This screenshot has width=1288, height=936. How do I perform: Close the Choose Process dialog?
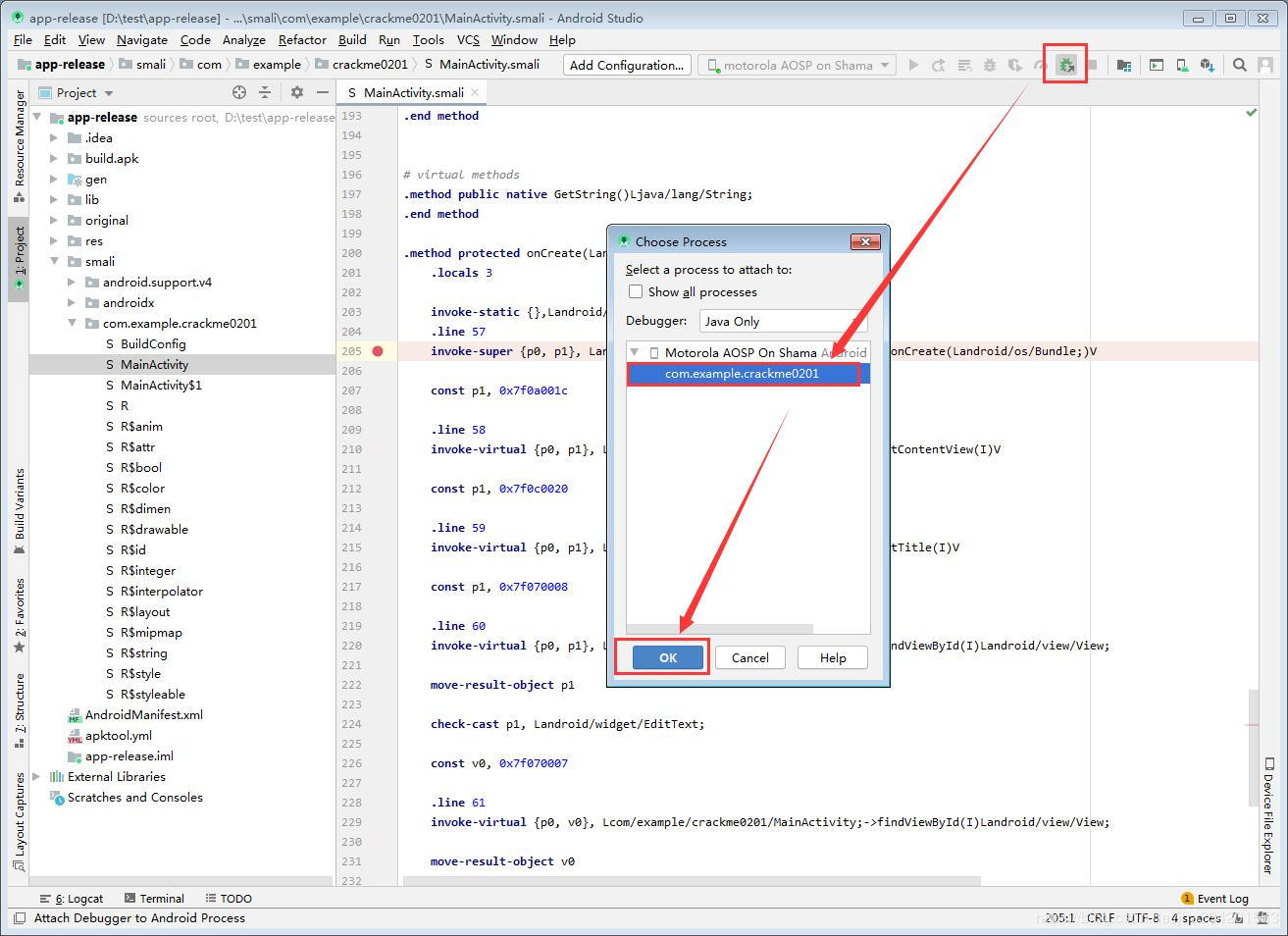tap(865, 241)
